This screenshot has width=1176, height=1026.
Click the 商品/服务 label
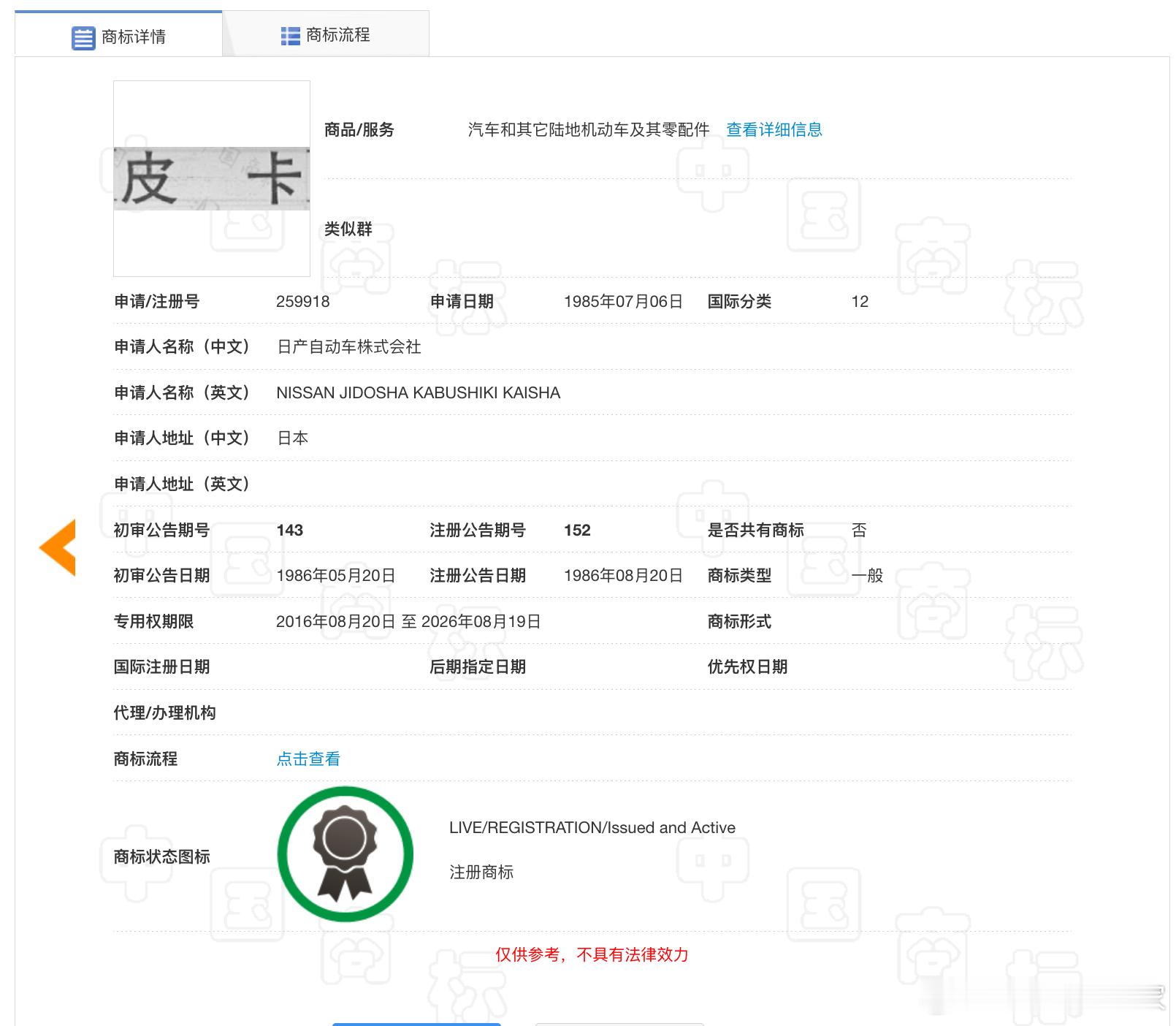click(359, 130)
